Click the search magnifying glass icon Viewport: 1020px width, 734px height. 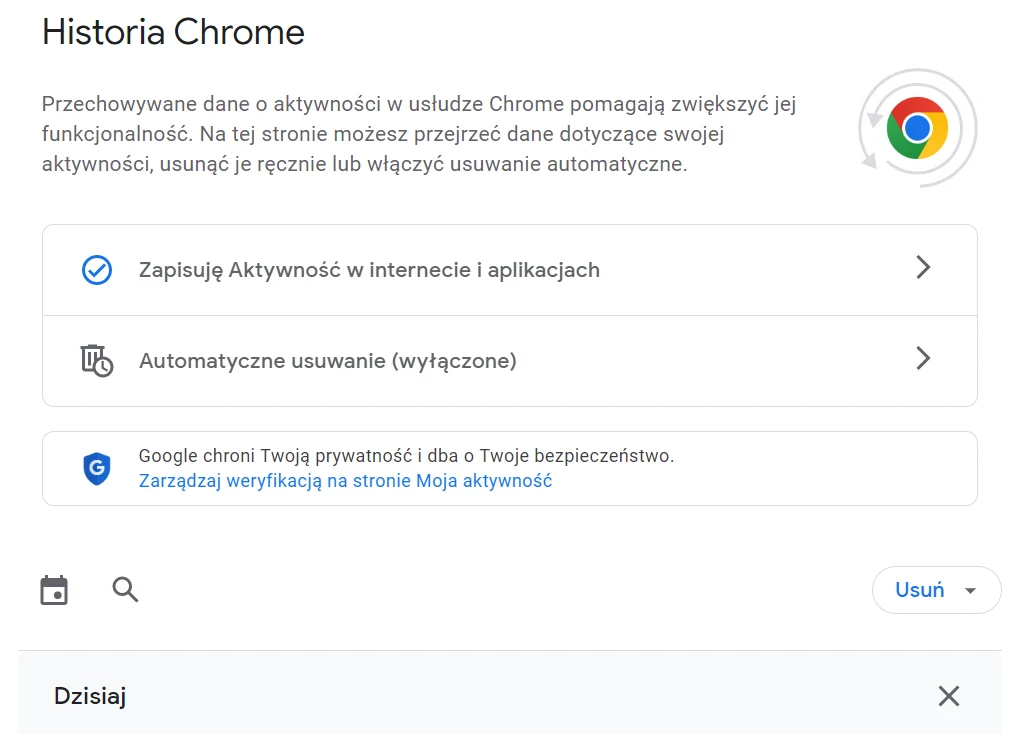(x=125, y=590)
